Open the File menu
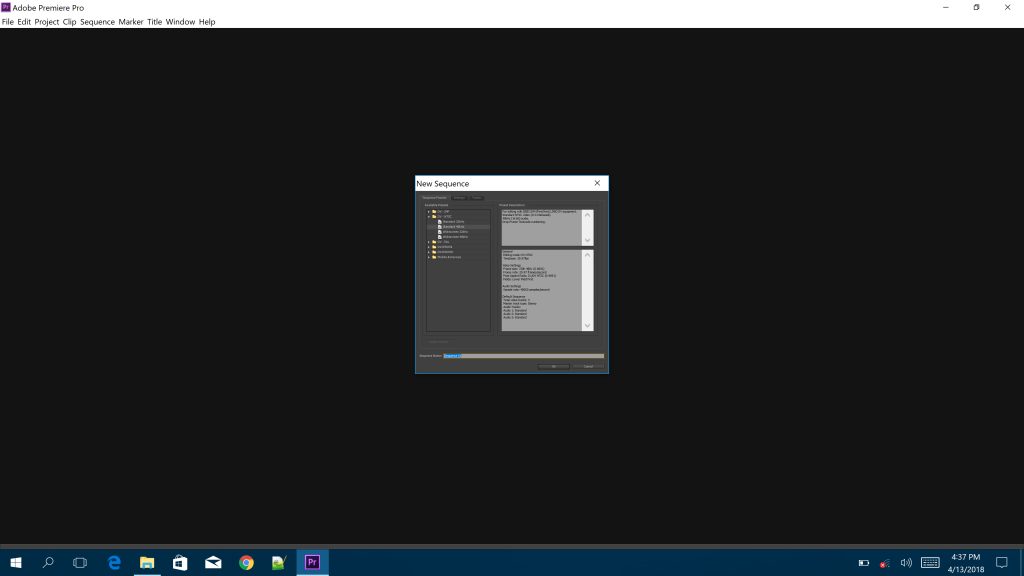Image resolution: width=1024 pixels, height=576 pixels. tap(8, 22)
